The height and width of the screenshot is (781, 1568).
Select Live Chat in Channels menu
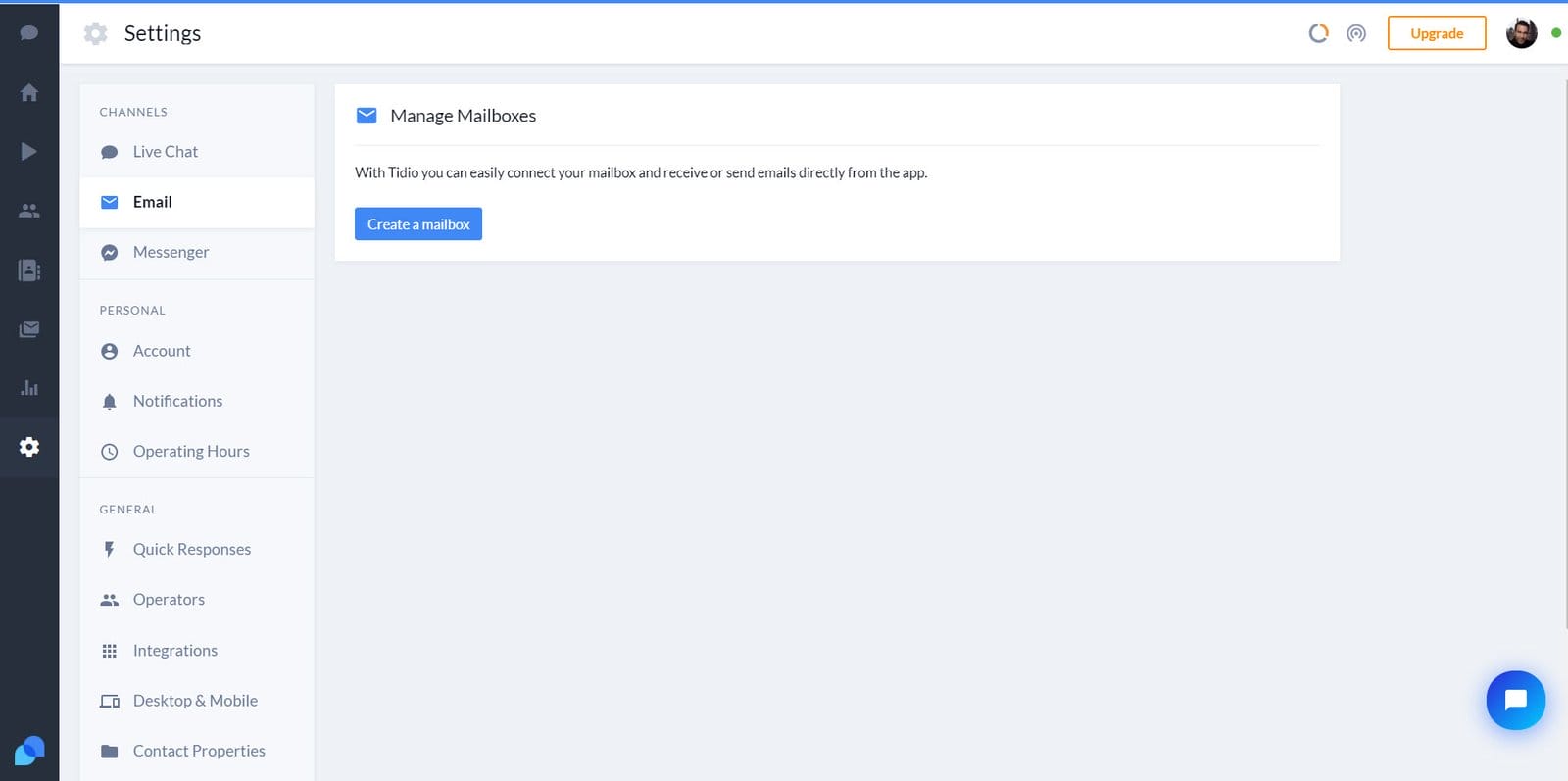tap(166, 152)
